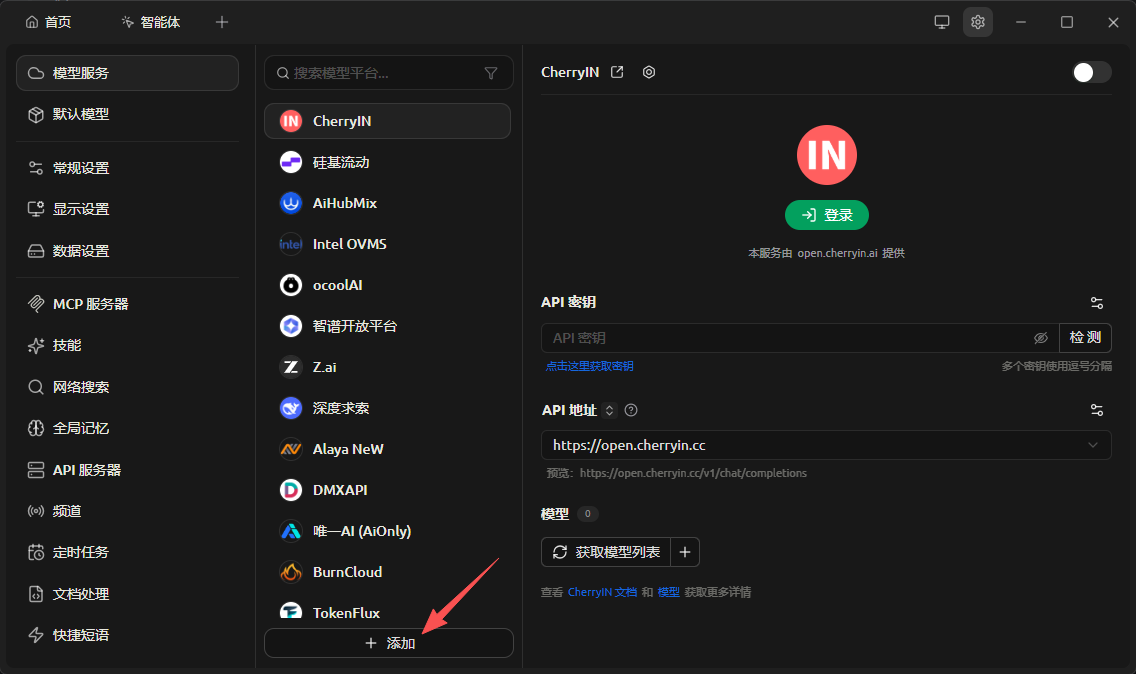The image size is (1136, 674).
Task: Open API 地址 settings sliders icon
Action: [x=1097, y=410]
